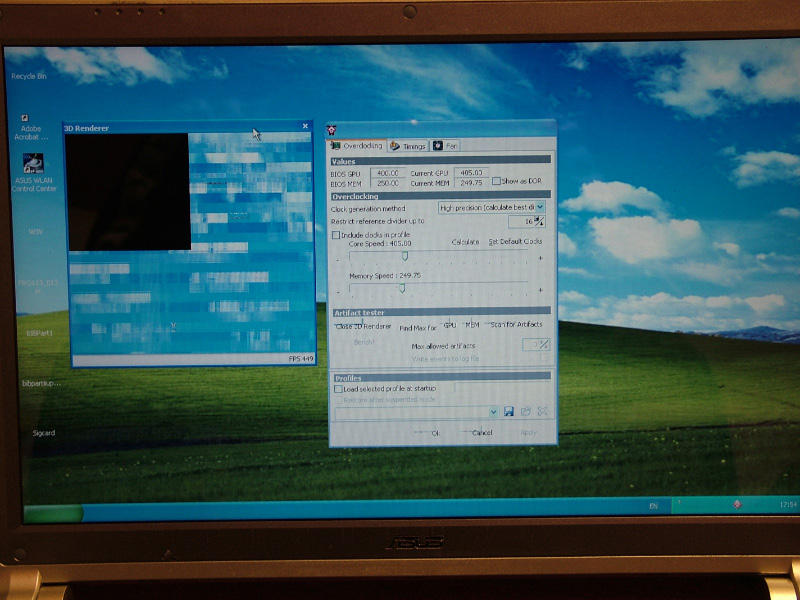Enable the Show as DDR checkbox

pyautogui.click(x=496, y=181)
